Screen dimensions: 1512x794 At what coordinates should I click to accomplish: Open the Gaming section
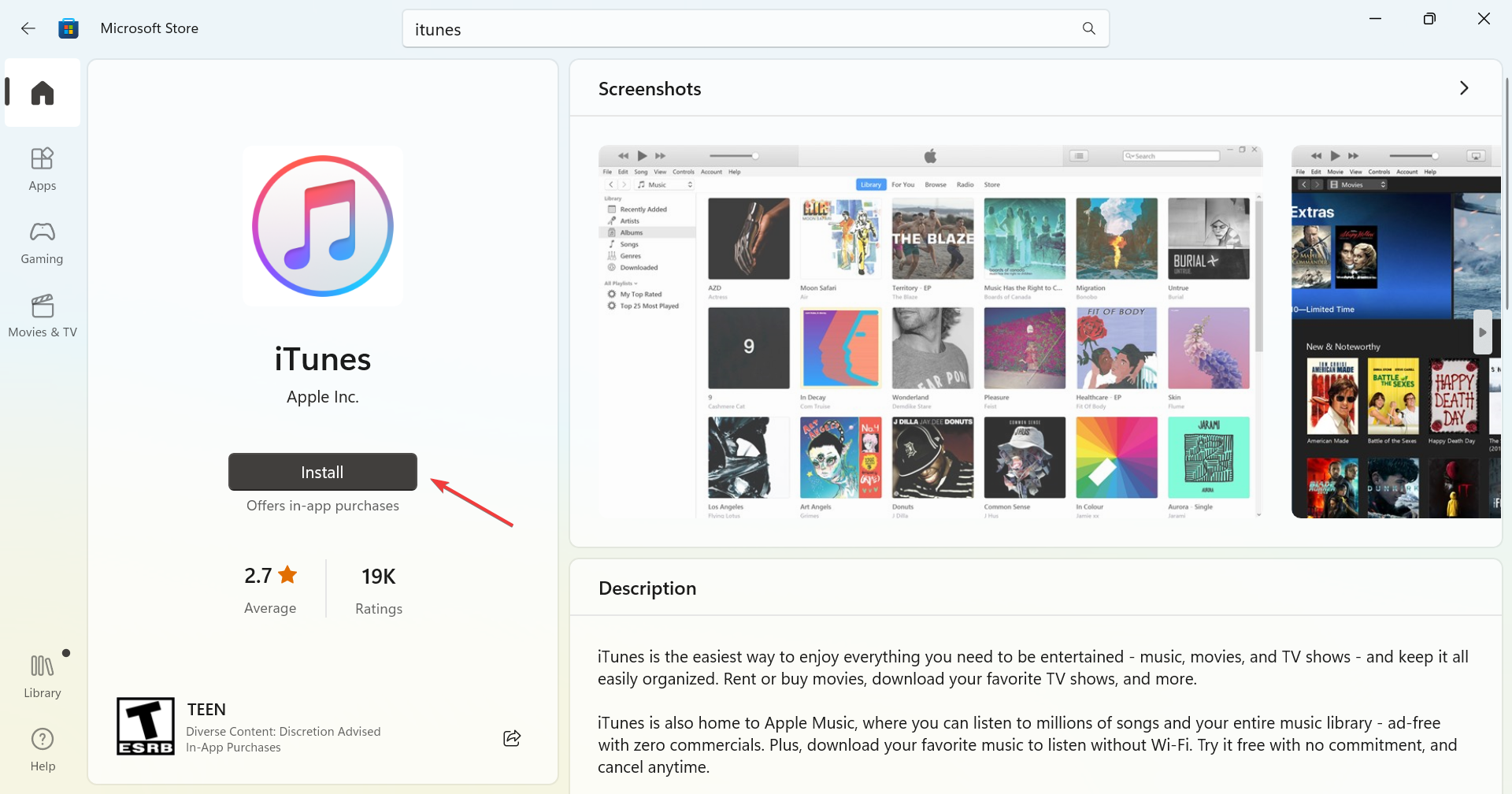pyautogui.click(x=43, y=243)
